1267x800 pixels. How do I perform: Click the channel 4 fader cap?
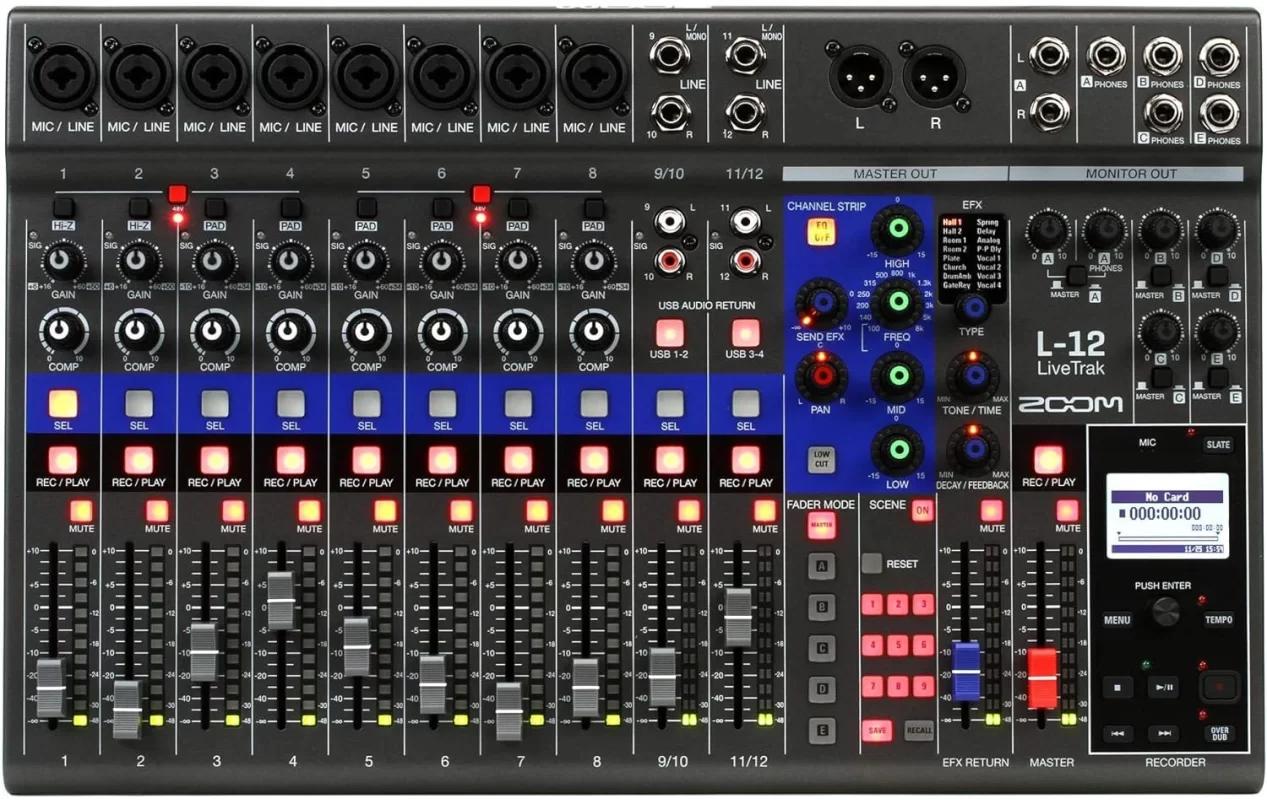pyautogui.click(x=281, y=600)
